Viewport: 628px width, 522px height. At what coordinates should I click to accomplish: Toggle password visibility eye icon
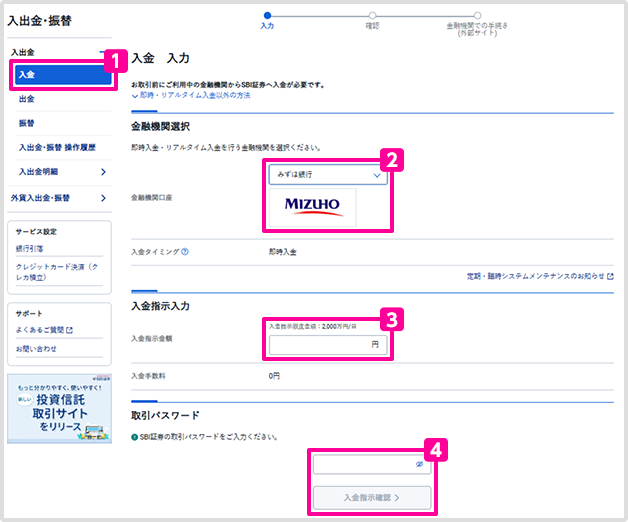pyautogui.click(x=419, y=464)
